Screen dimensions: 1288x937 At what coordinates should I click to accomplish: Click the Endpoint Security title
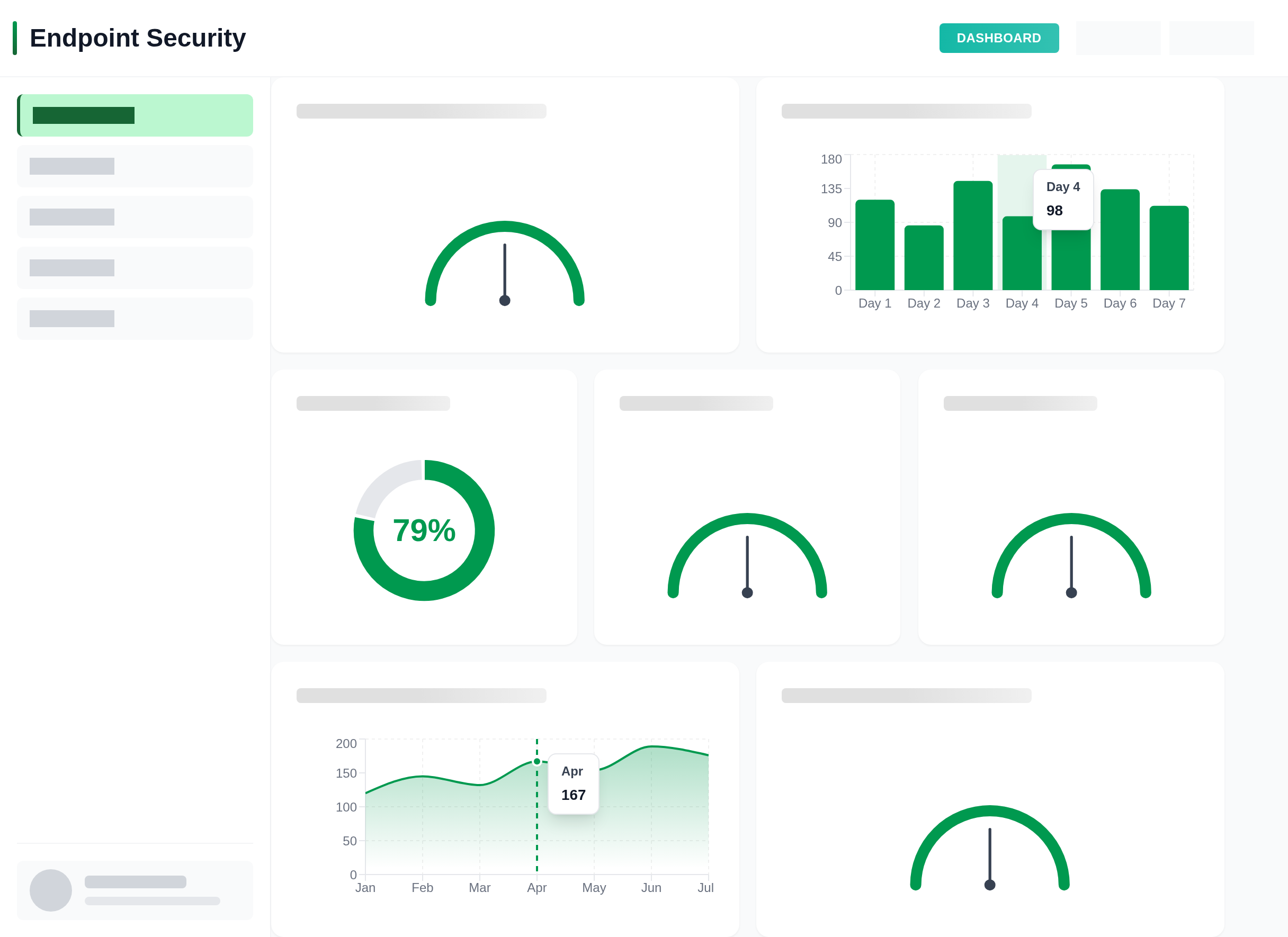(137, 38)
